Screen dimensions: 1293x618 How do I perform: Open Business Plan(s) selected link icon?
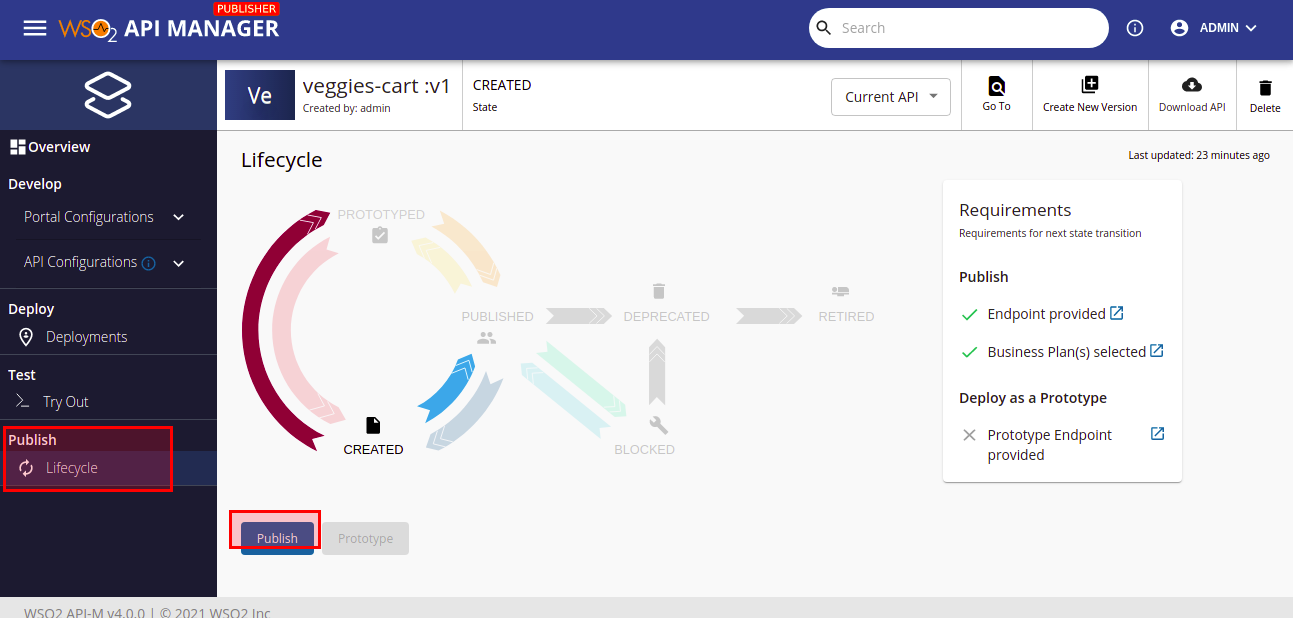click(x=1157, y=351)
